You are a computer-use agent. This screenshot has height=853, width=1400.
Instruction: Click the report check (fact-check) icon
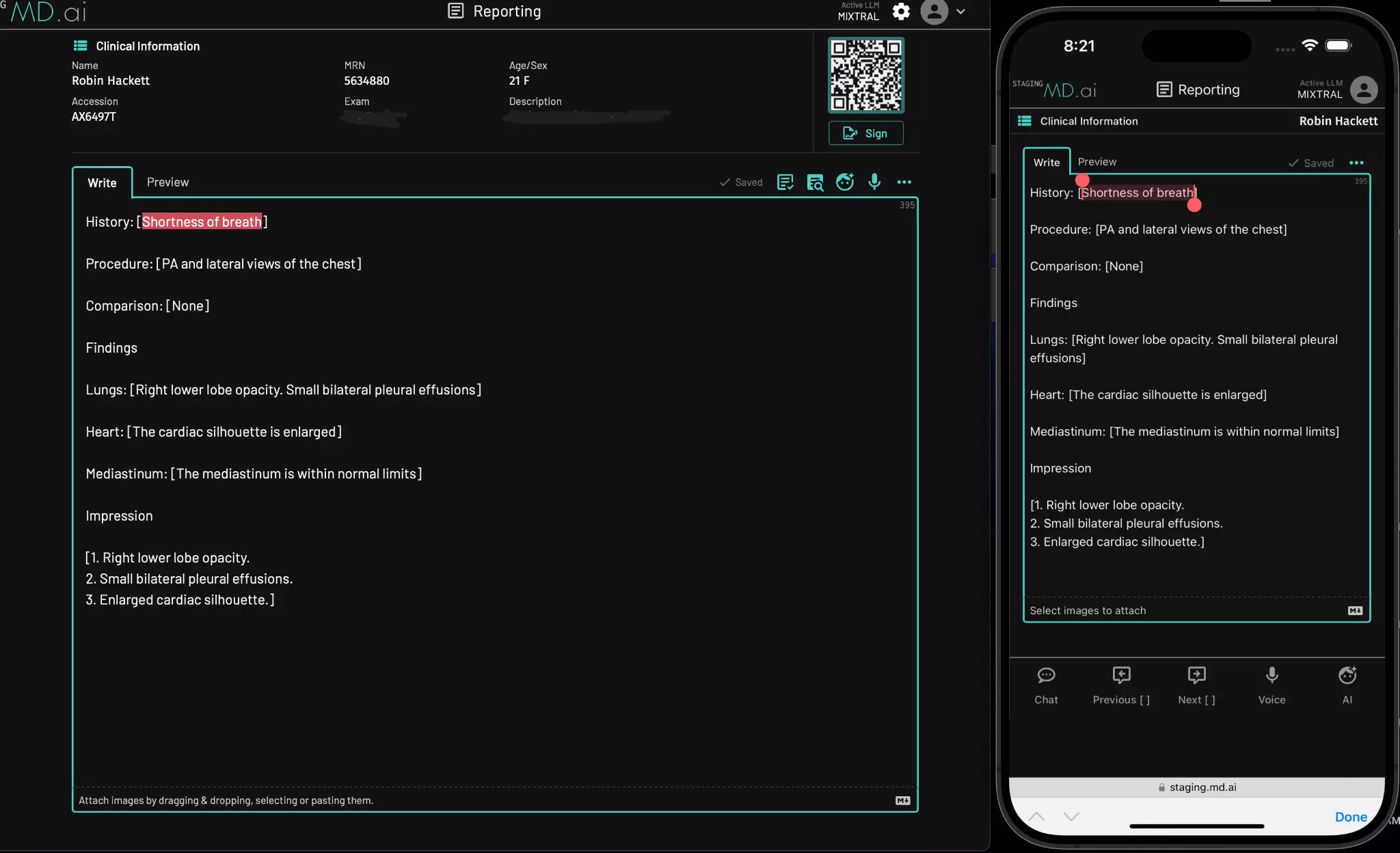[x=785, y=182]
